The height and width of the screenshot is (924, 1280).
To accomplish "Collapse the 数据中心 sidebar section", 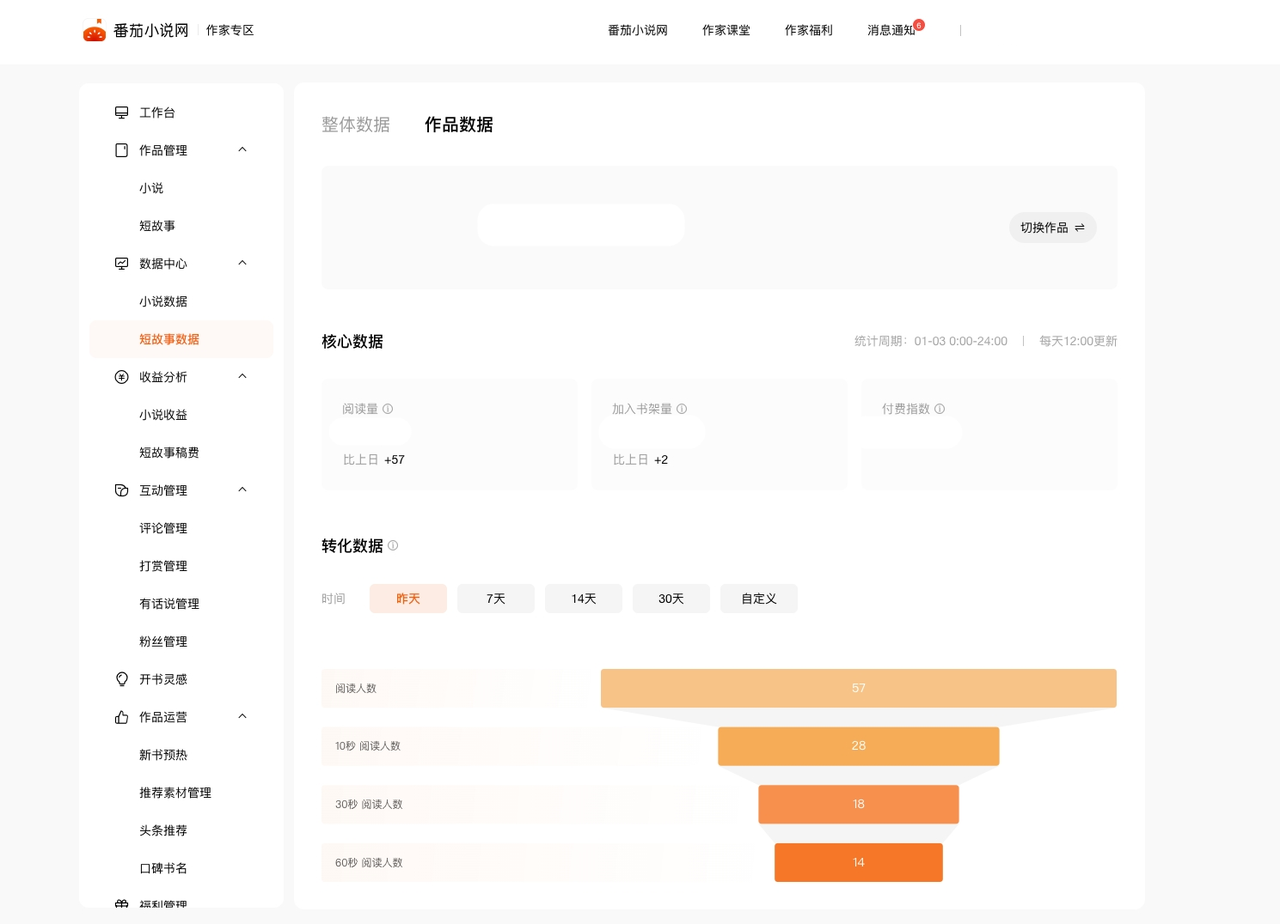I will click(242, 263).
